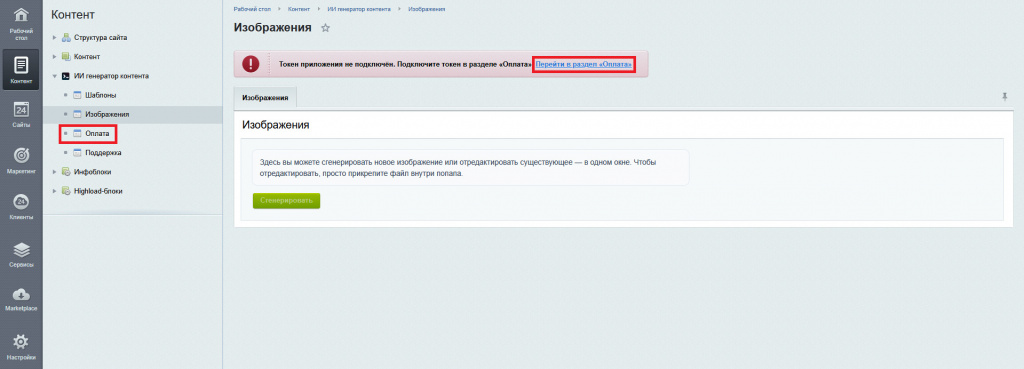Viewport: 1024px width, 369px height.
Task: Click the Контент panel heading
Action: tap(72, 15)
